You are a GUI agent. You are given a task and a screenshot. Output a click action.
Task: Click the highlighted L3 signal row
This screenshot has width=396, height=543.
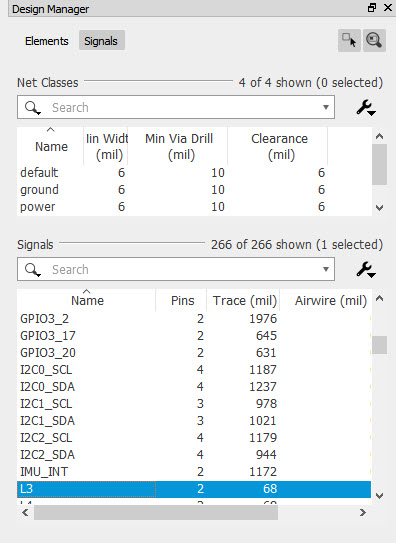(194, 489)
